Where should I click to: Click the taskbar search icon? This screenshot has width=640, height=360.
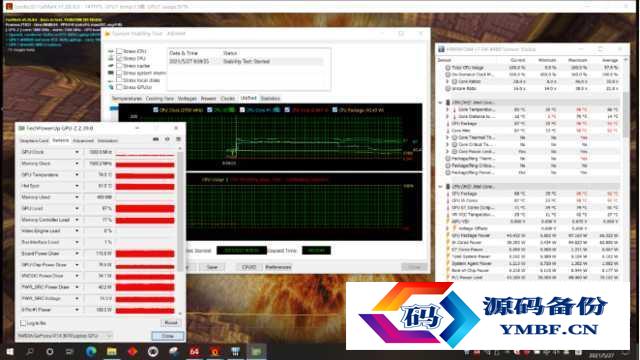(x=30, y=351)
